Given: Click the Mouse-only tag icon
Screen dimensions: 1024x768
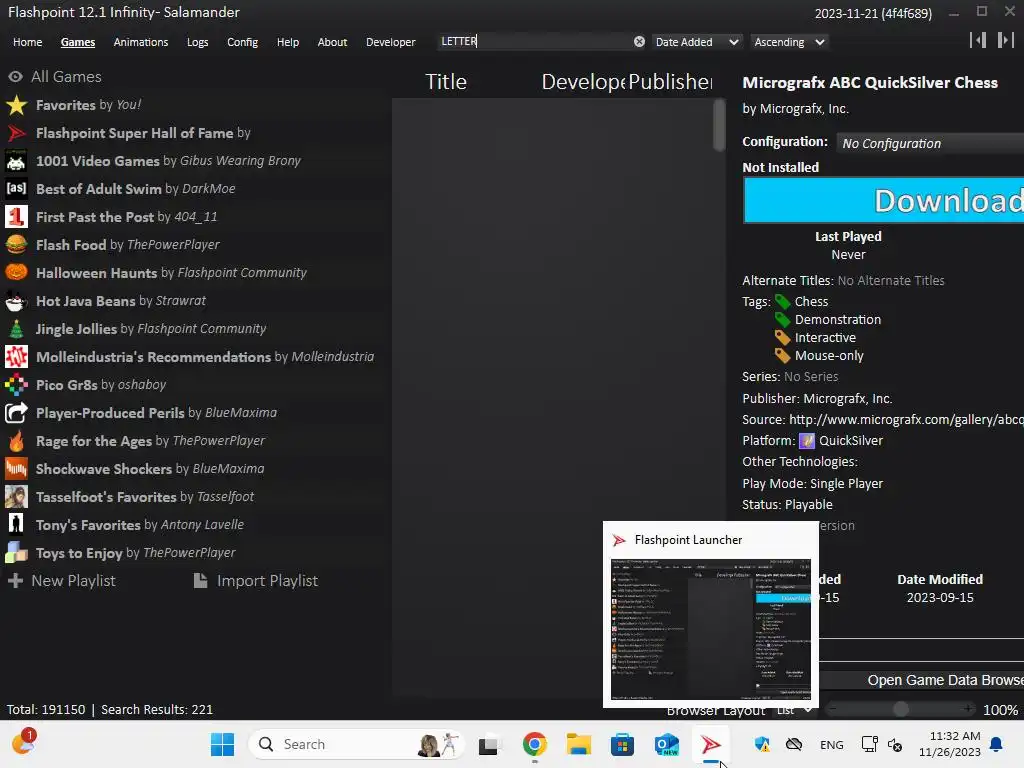Looking at the screenshot, I should [782, 356].
